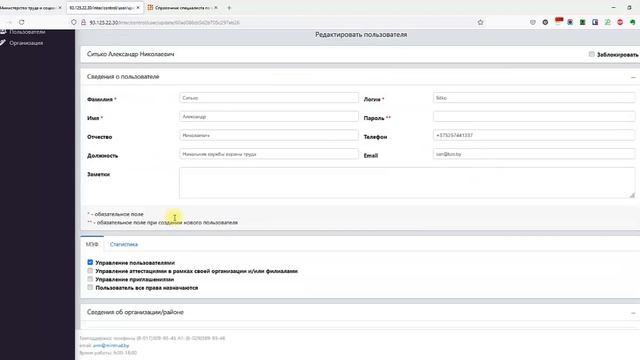Screen dimensions: 640x360
Task: Enable Управление приглашениями checkbox
Action: pyautogui.click(x=90, y=279)
